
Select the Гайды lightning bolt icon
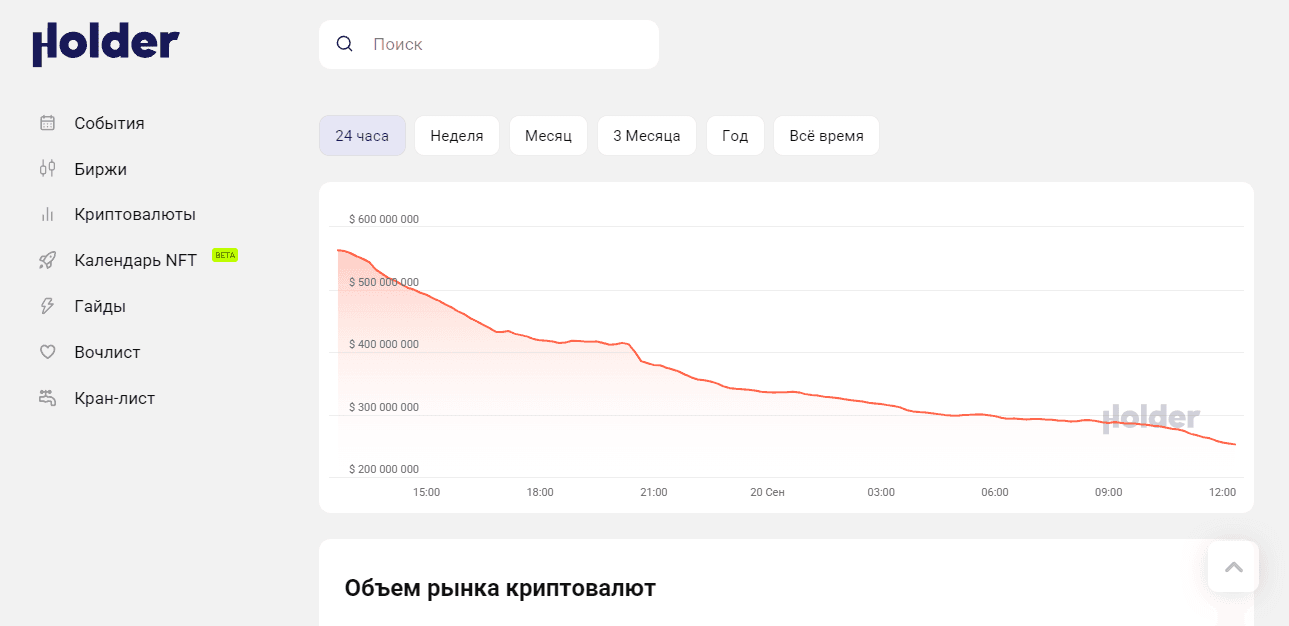point(47,306)
